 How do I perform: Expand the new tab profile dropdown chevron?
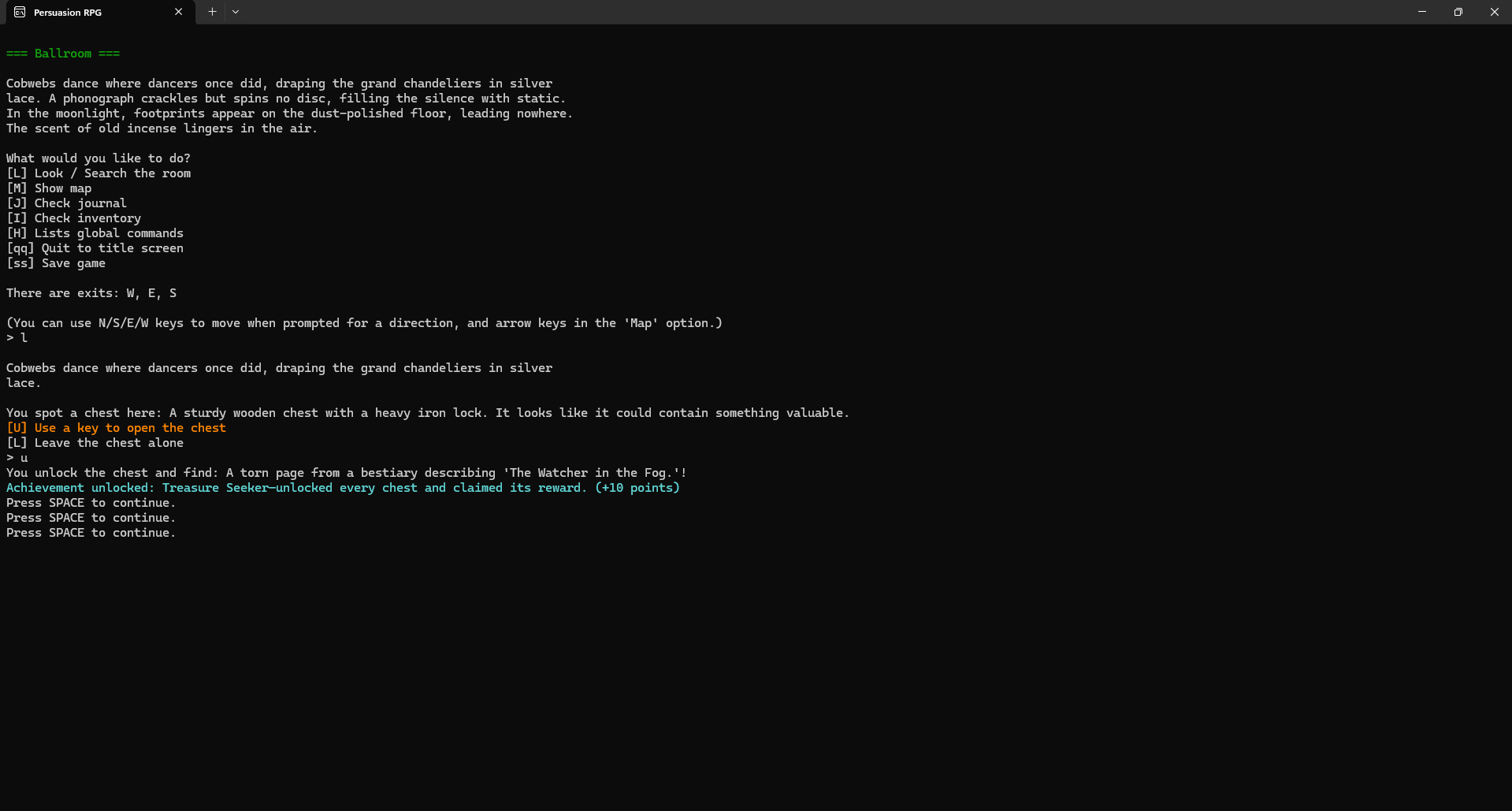tap(236, 12)
